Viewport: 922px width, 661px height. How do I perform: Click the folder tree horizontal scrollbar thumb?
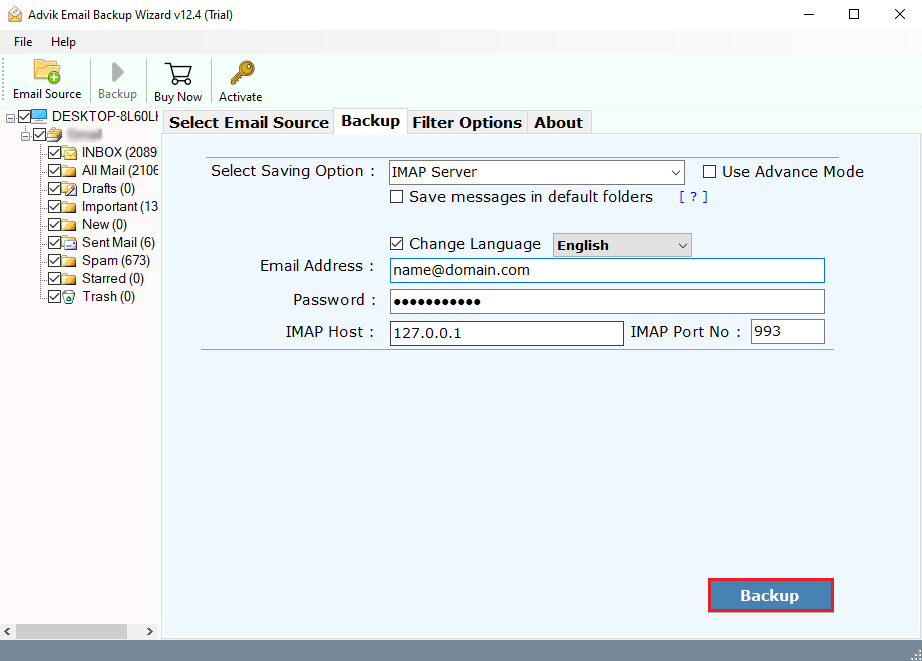pos(71,632)
